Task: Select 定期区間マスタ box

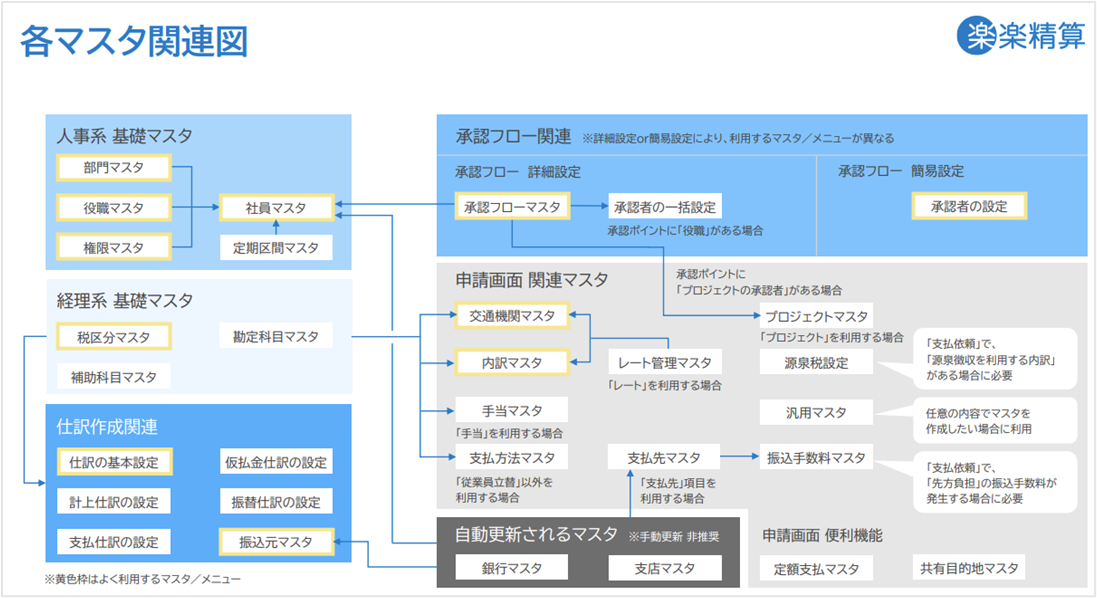Action: point(276,247)
